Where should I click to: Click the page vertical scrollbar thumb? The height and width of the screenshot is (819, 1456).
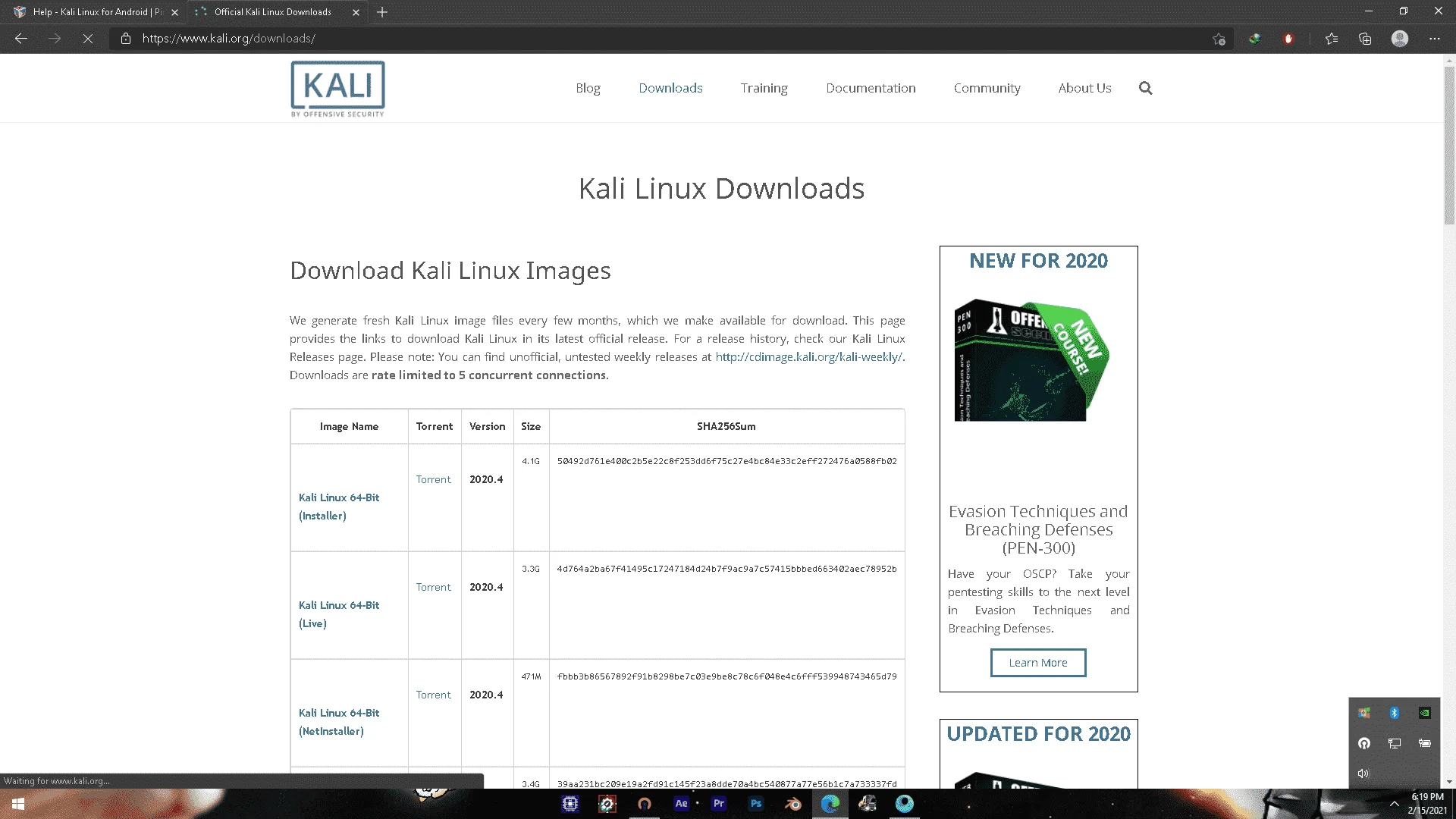click(x=1449, y=144)
